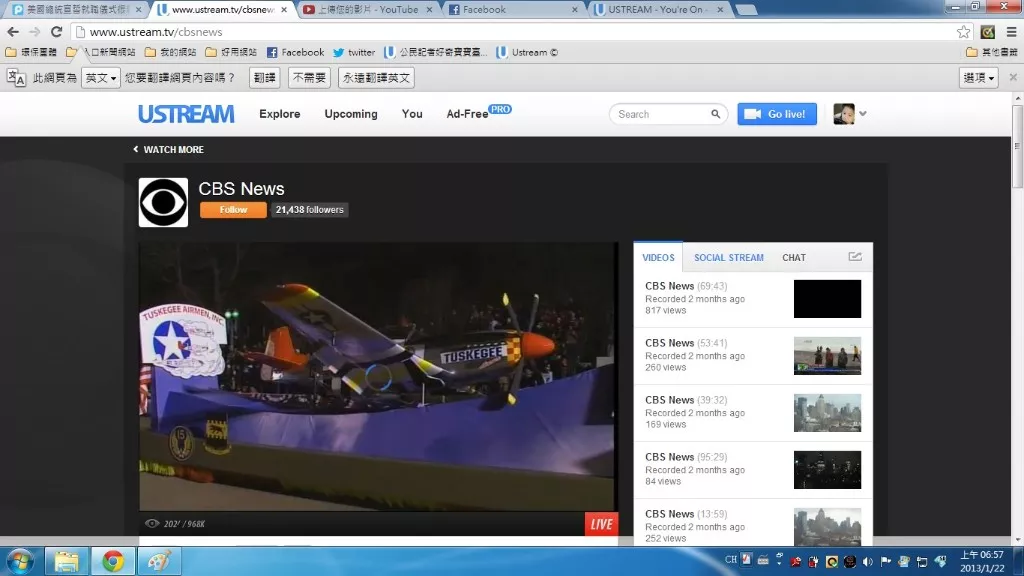Open the 好用網站 bookmarks folder
Viewport: 1024px width, 576px height.
click(231, 52)
